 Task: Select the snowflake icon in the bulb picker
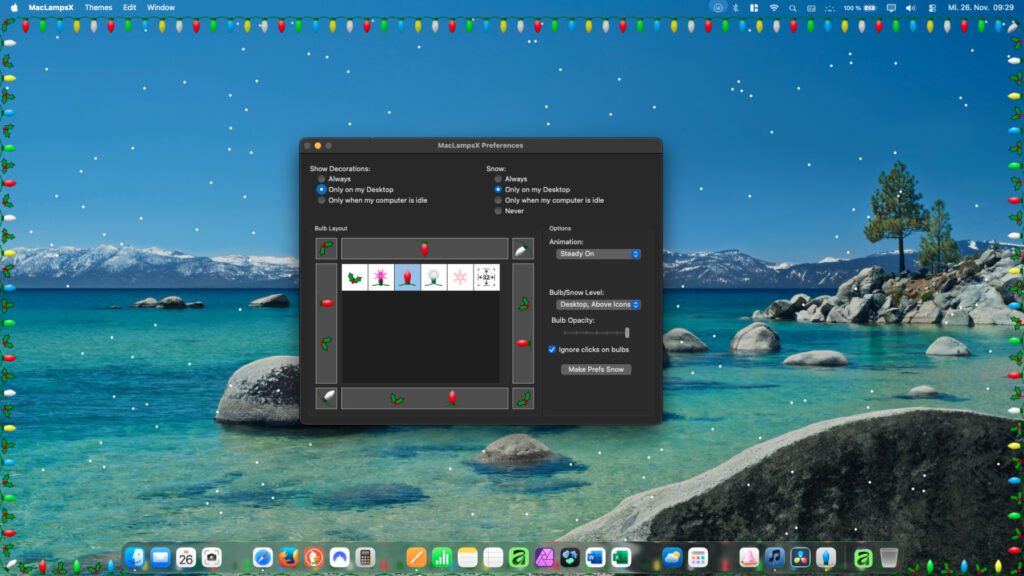click(x=458, y=276)
